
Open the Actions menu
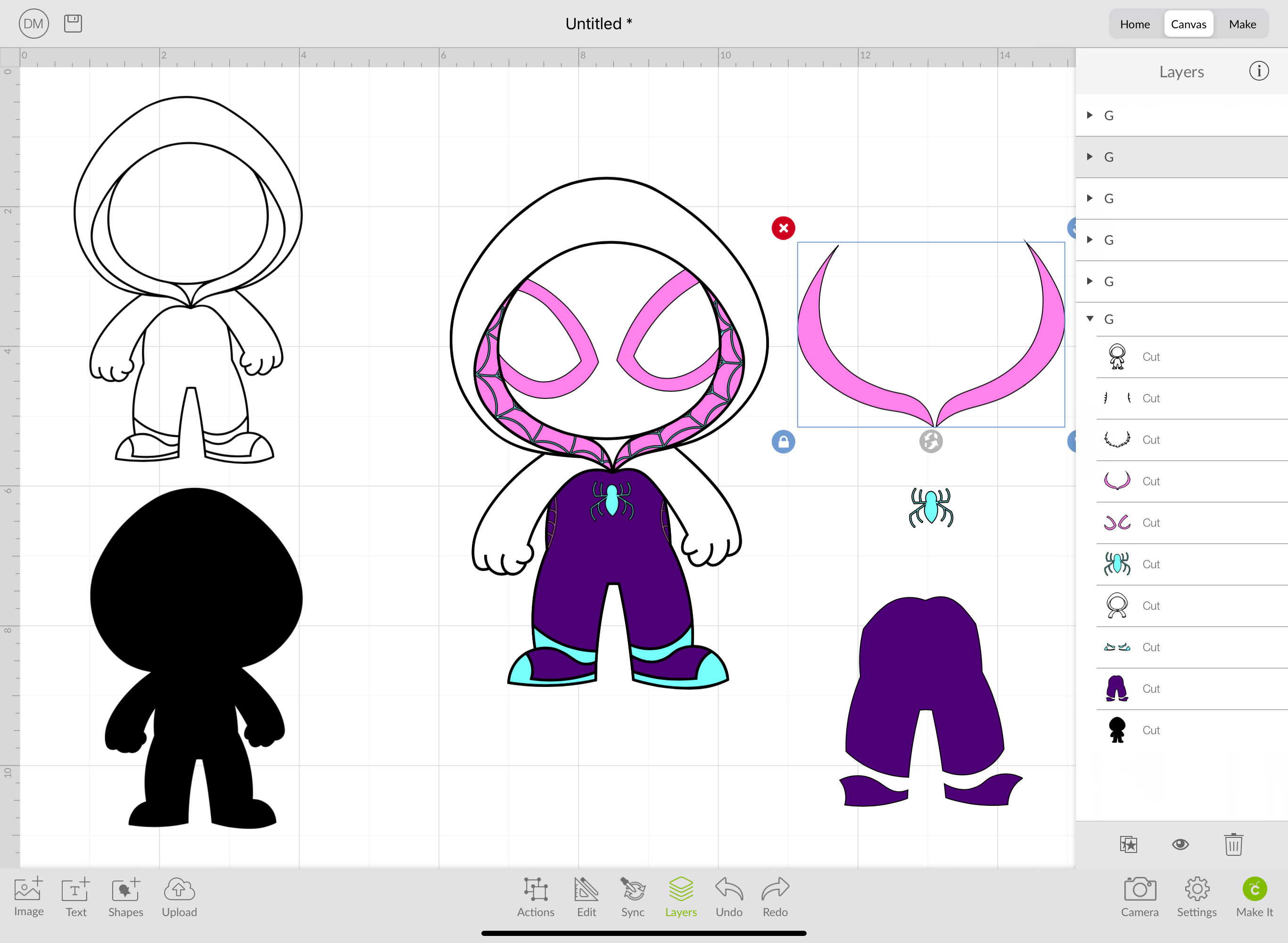(535, 897)
